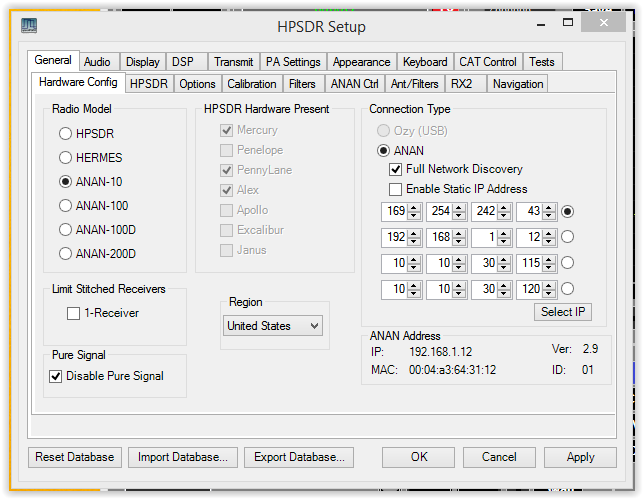Image resolution: width=643 pixels, height=499 pixels.
Task: Open the Ant/Filters sub-tab
Action: coord(415,84)
